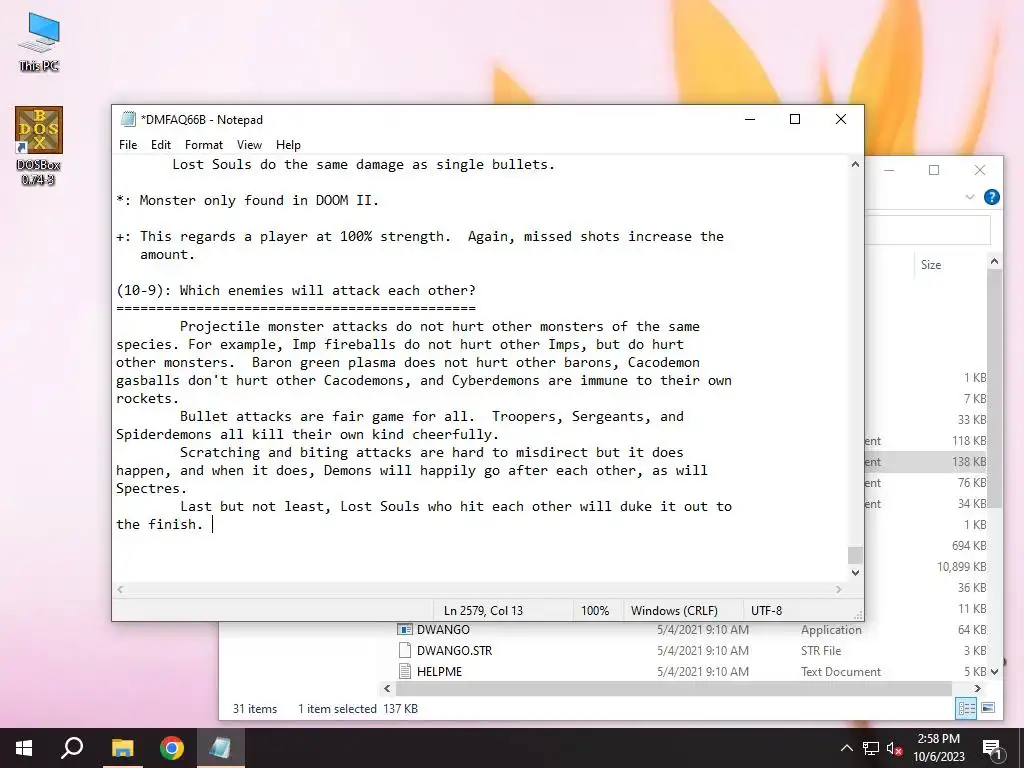Click the muted volume tray icon
Viewport: 1024px width, 768px height.
[895, 748]
